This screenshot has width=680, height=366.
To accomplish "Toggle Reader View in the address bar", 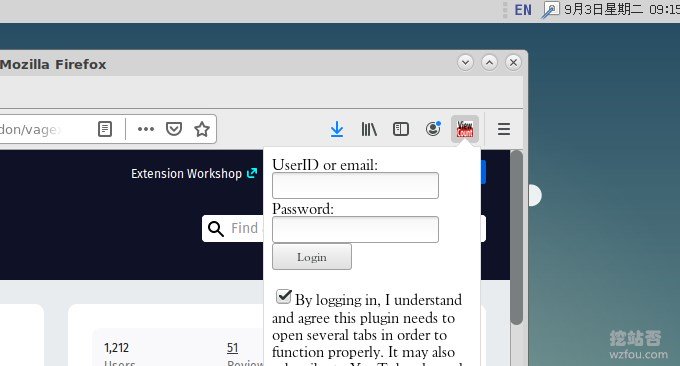I will 105,129.
